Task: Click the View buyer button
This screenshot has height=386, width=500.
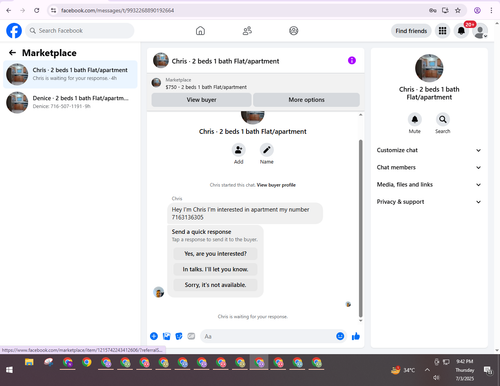Action: [201, 100]
